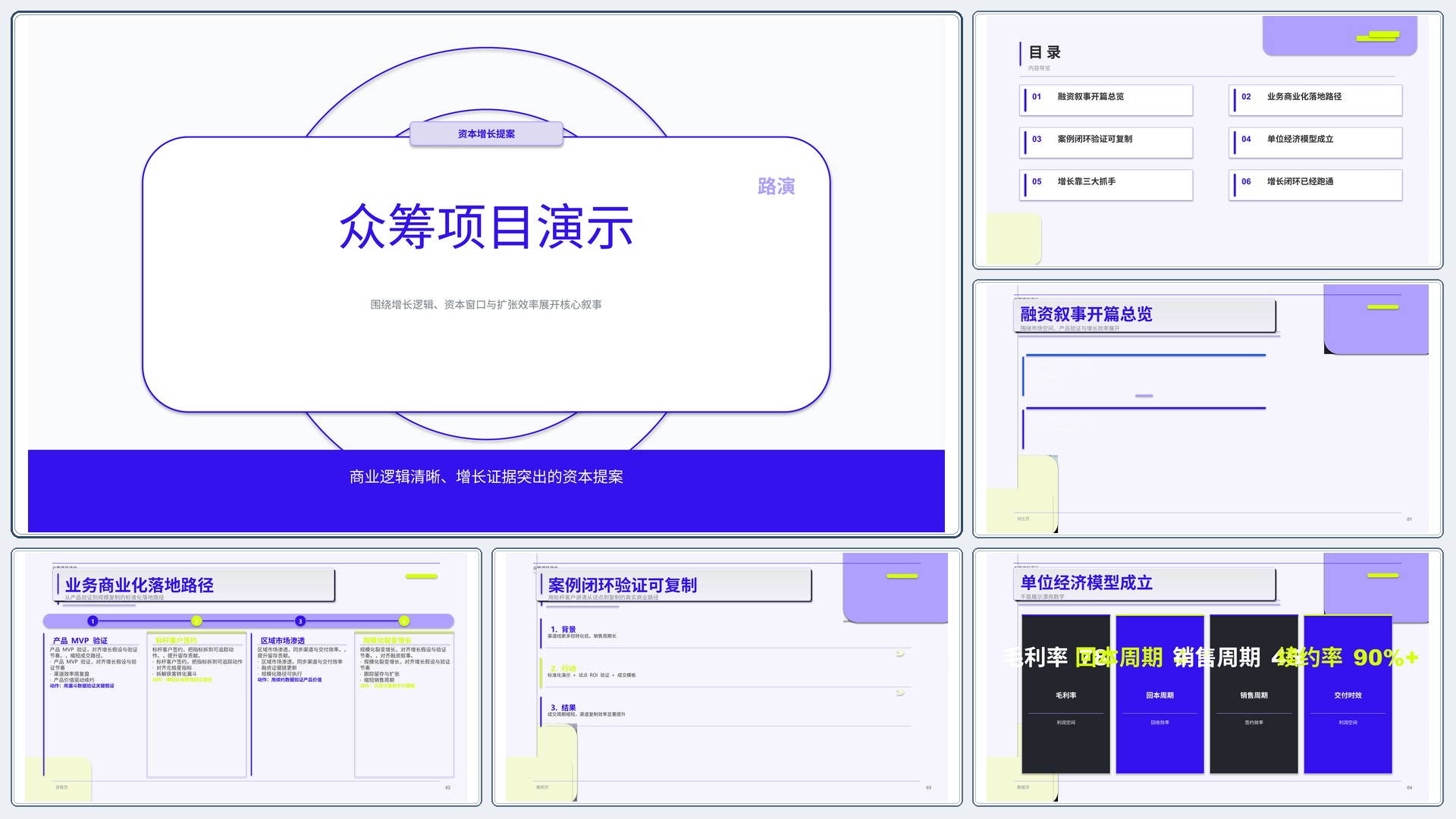Screen dimensions: 1456x819
Task: Select the blue 交付时效 metric card
Action: point(1348,694)
